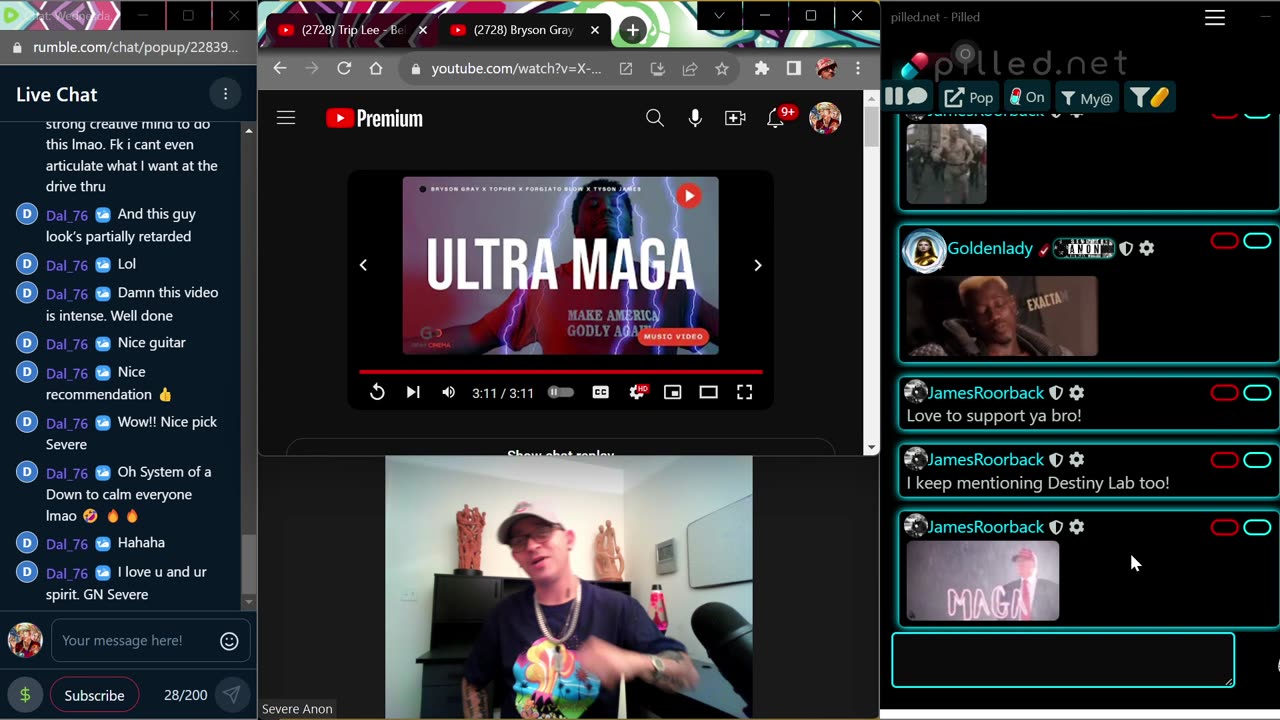Click Live Chat scrollbar down arrow
The image size is (1280, 720).
[x=249, y=603]
